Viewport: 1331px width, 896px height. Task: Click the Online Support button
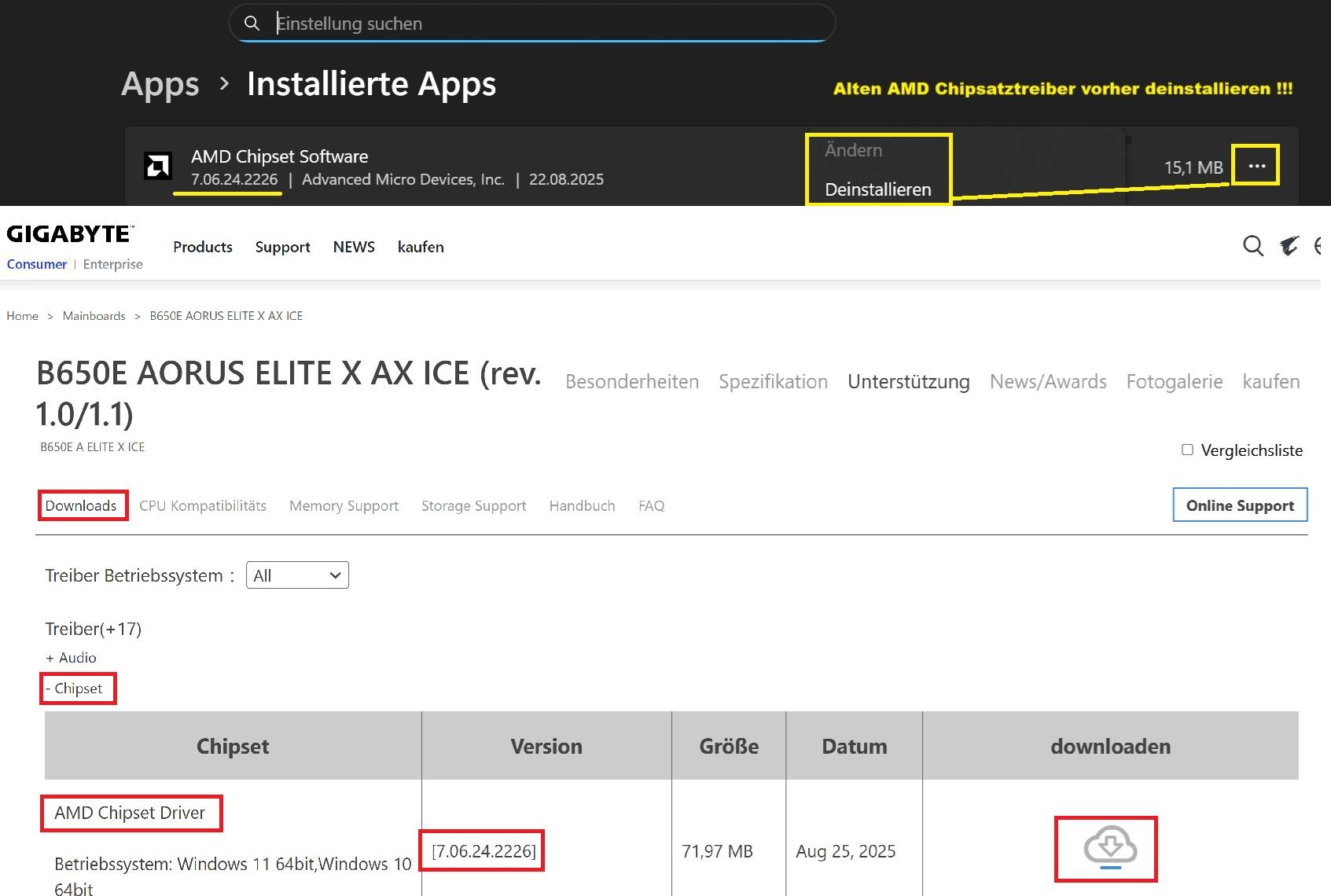coord(1240,505)
